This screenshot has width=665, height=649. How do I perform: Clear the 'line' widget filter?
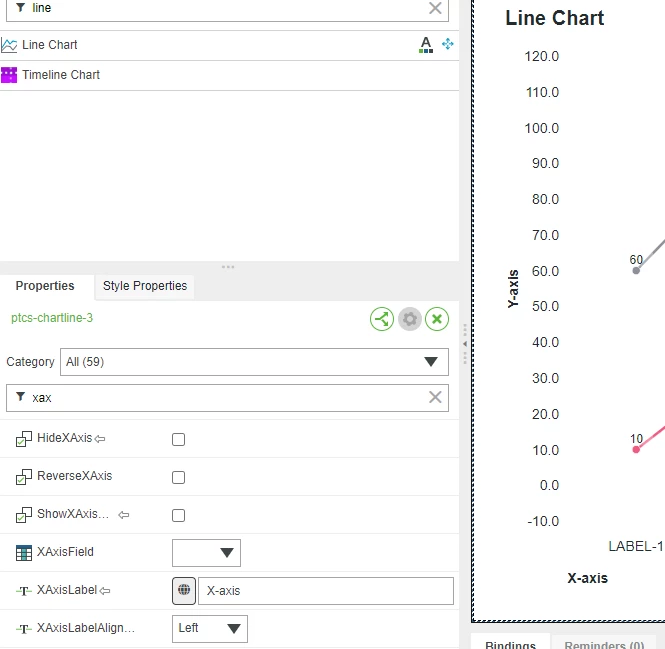click(x=435, y=8)
